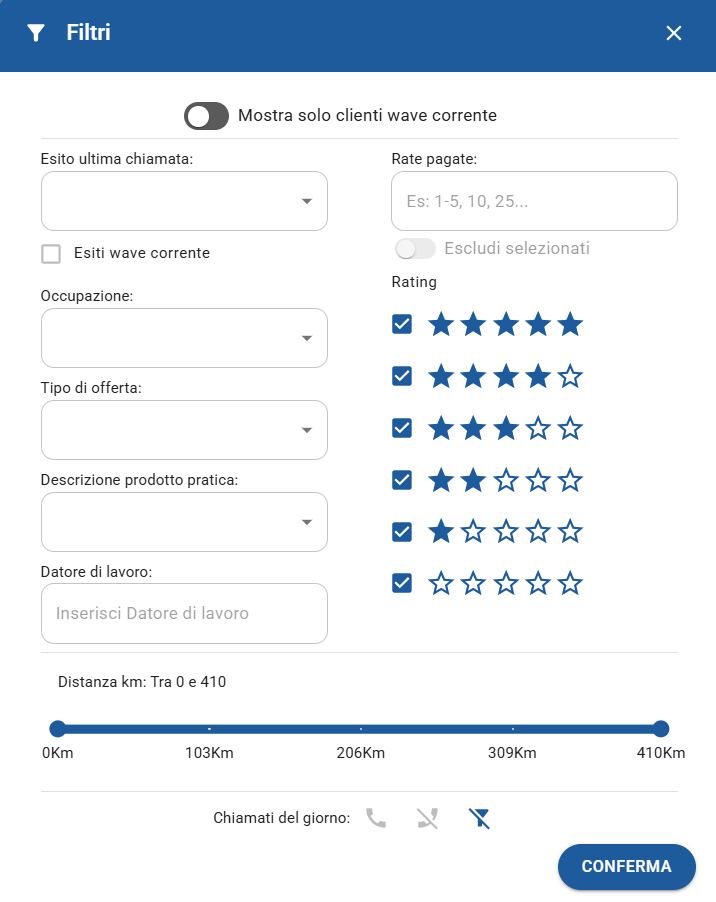The width and height of the screenshot is (716, 902).
Task: Click the missed-call phone icon
Action: pos(428,819)
